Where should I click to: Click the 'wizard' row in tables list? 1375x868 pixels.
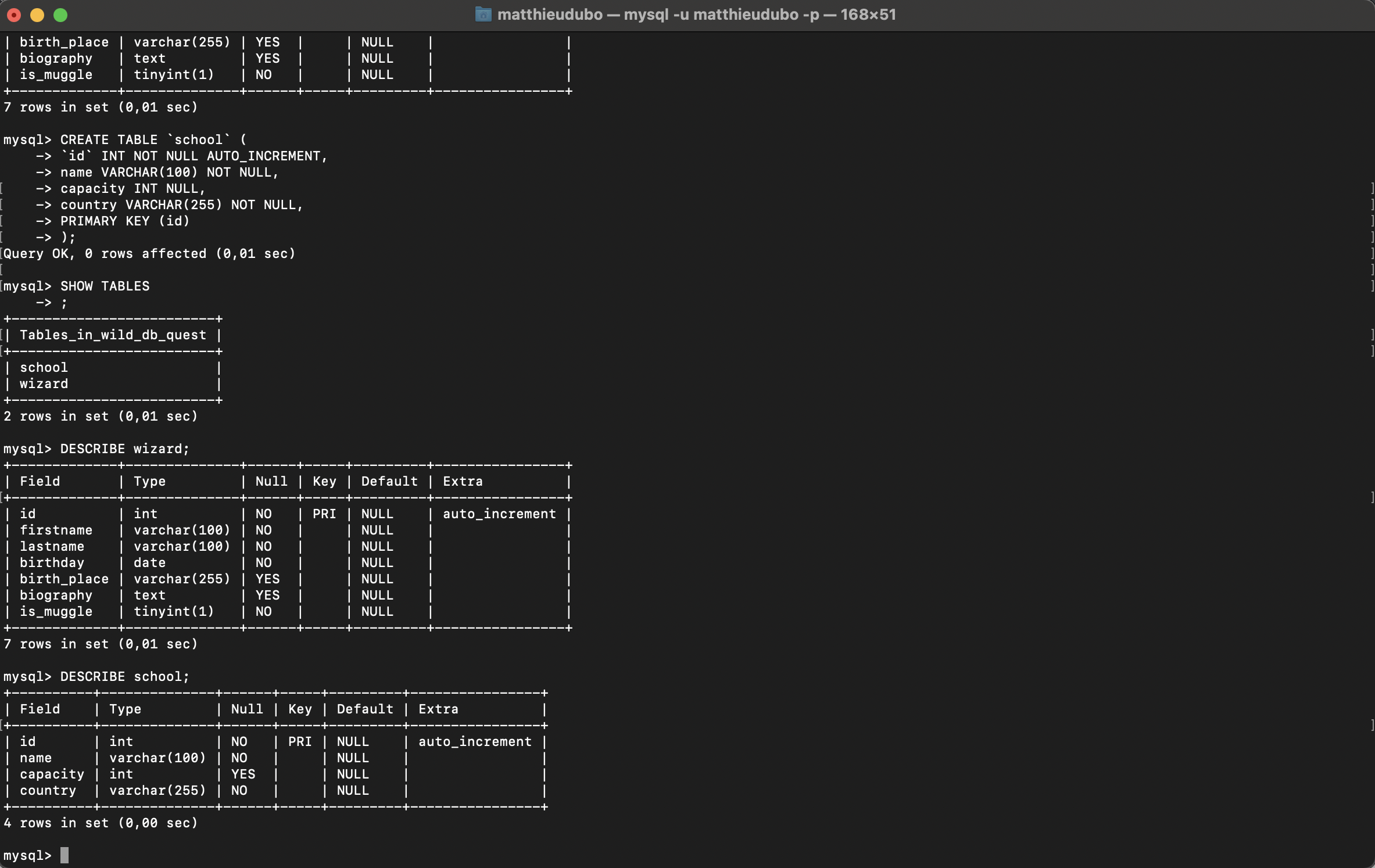tap(44, 384)
